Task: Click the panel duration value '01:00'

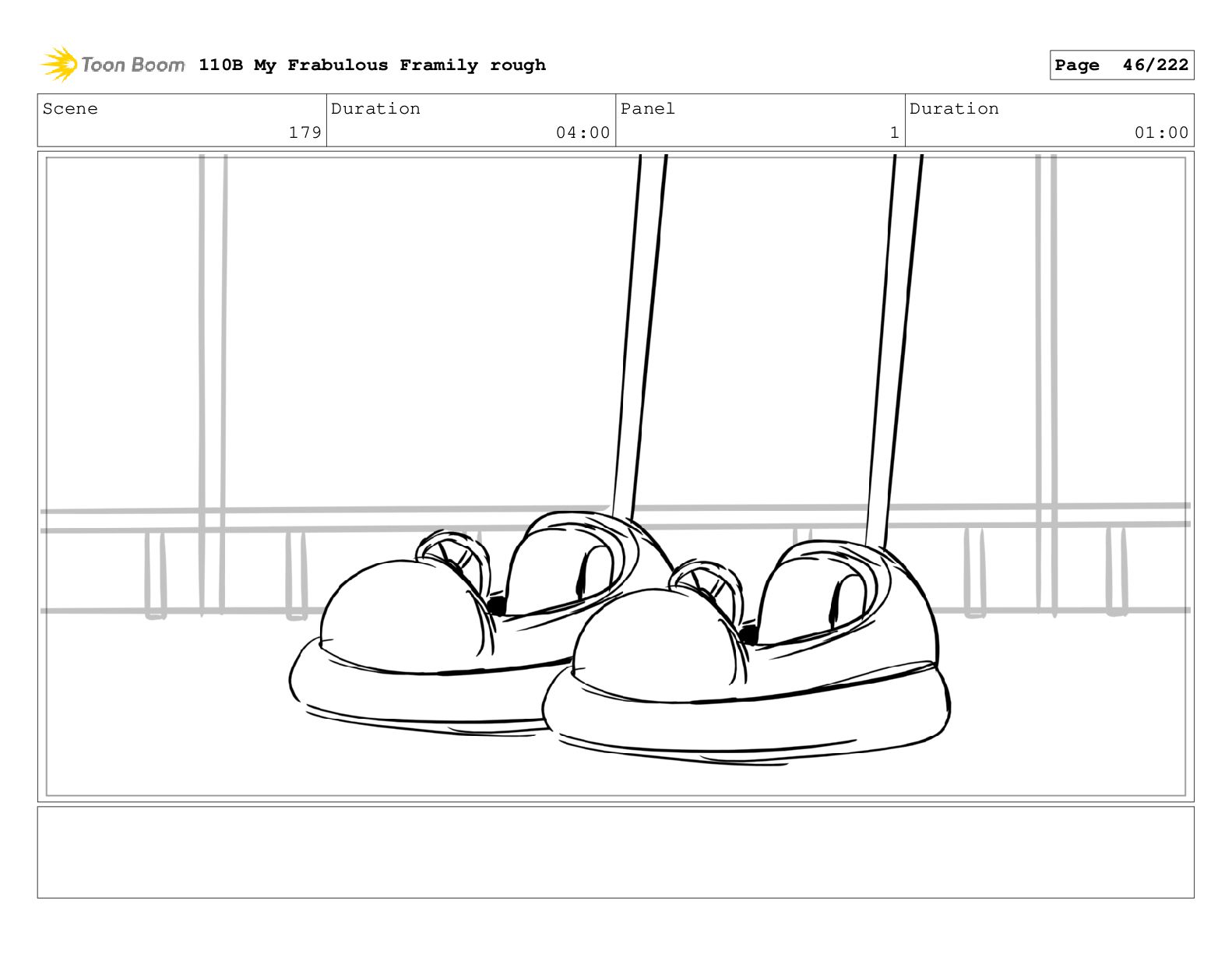Action: click(1161, 132)
